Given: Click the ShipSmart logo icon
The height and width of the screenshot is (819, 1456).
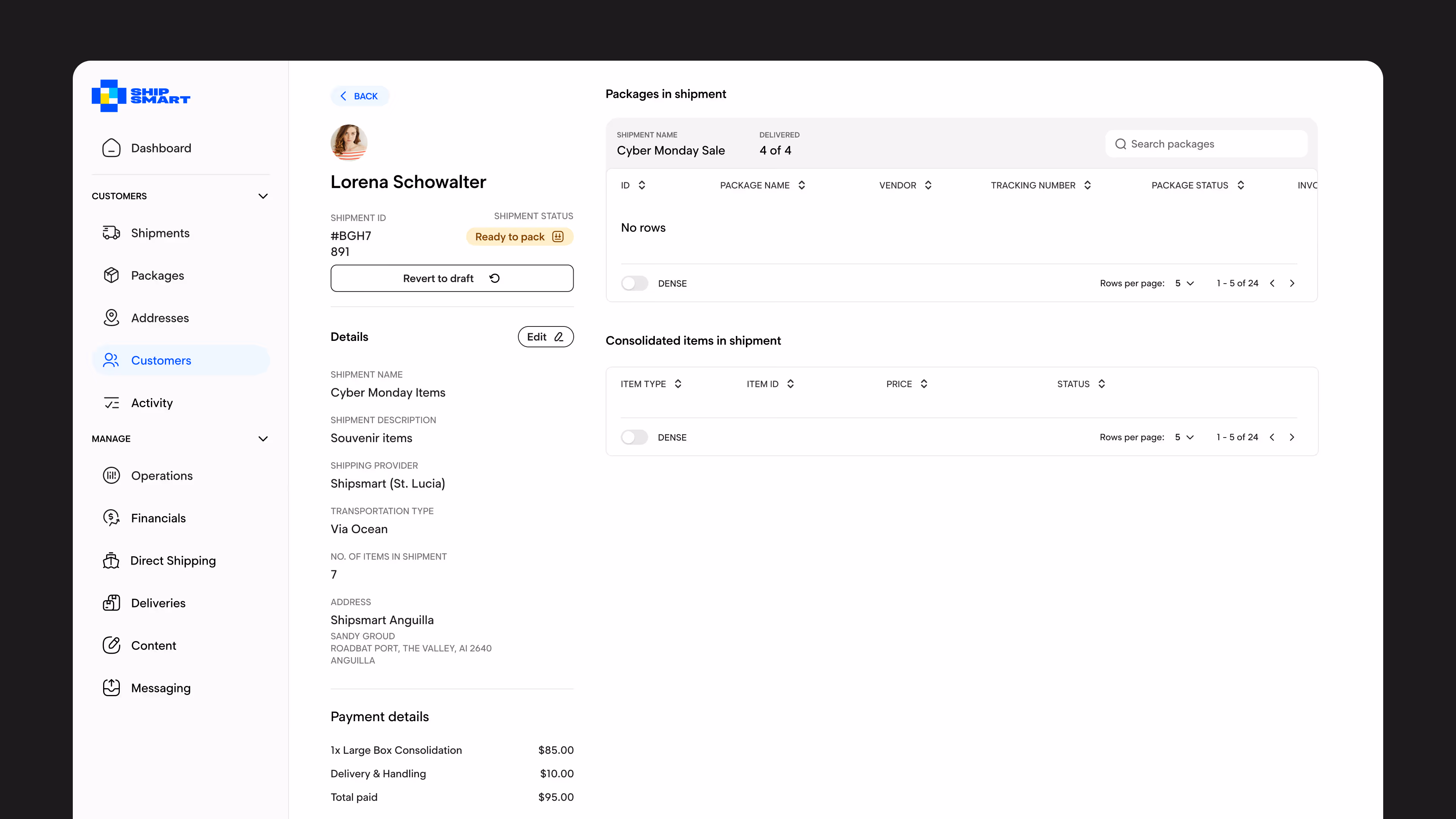Looking at the screenshot, I should 108,96.
